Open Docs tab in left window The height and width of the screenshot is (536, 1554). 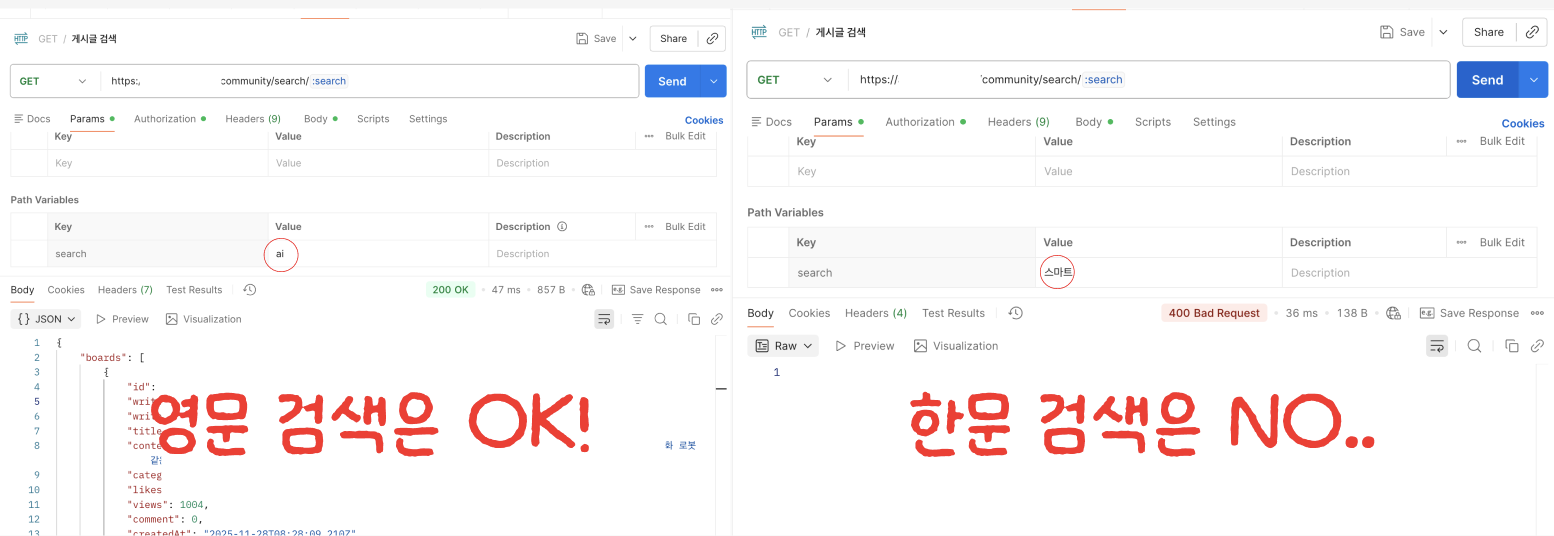click(x=32, y=119)
